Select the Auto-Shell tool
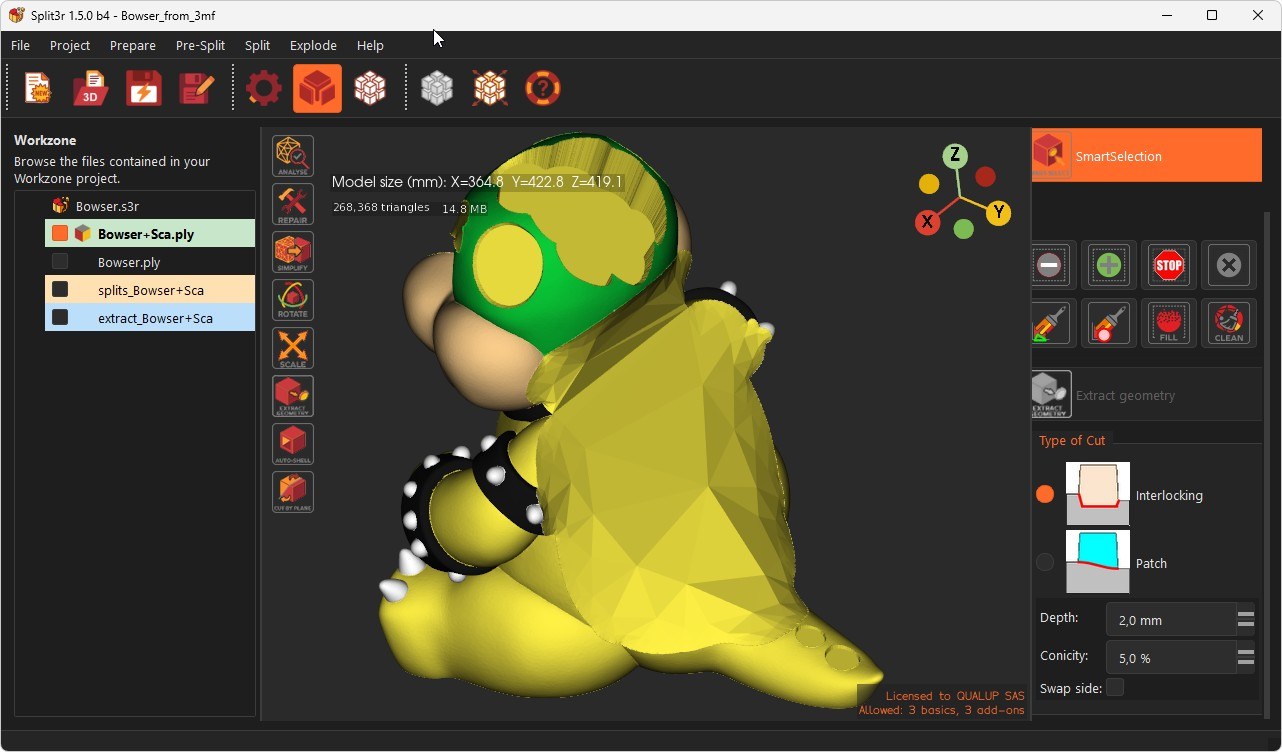The image size is (1282, 752). click(x=293, y=444)
